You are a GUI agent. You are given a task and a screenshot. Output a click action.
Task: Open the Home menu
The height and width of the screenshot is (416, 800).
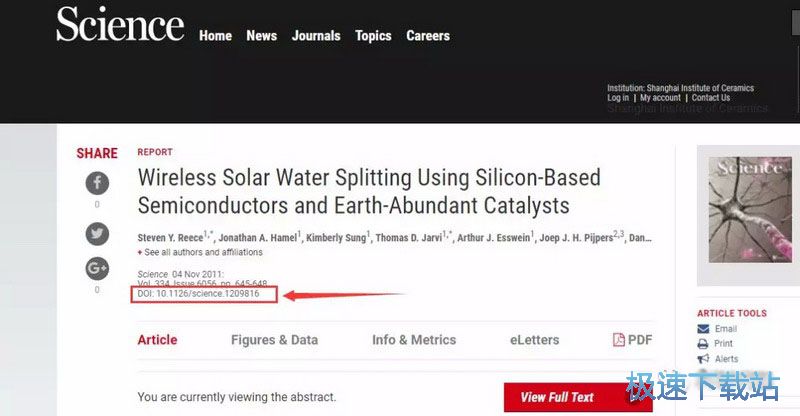point(215,36)
